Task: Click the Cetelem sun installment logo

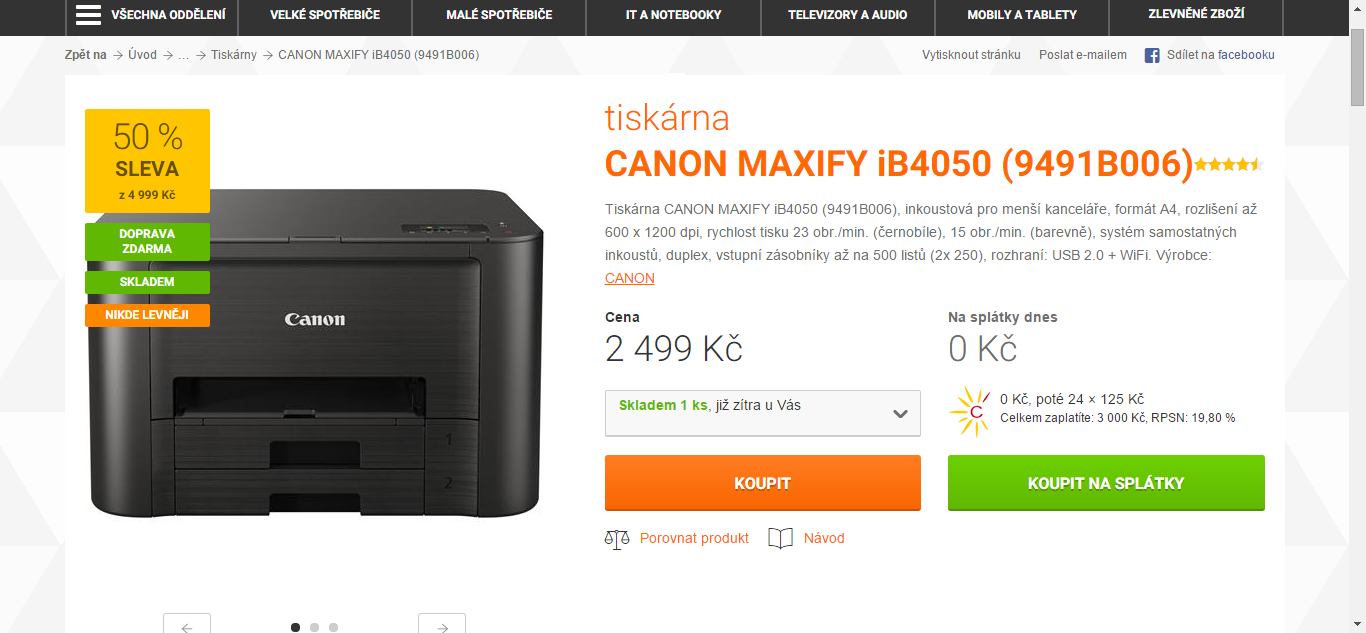Action: (x=970, y=410)
